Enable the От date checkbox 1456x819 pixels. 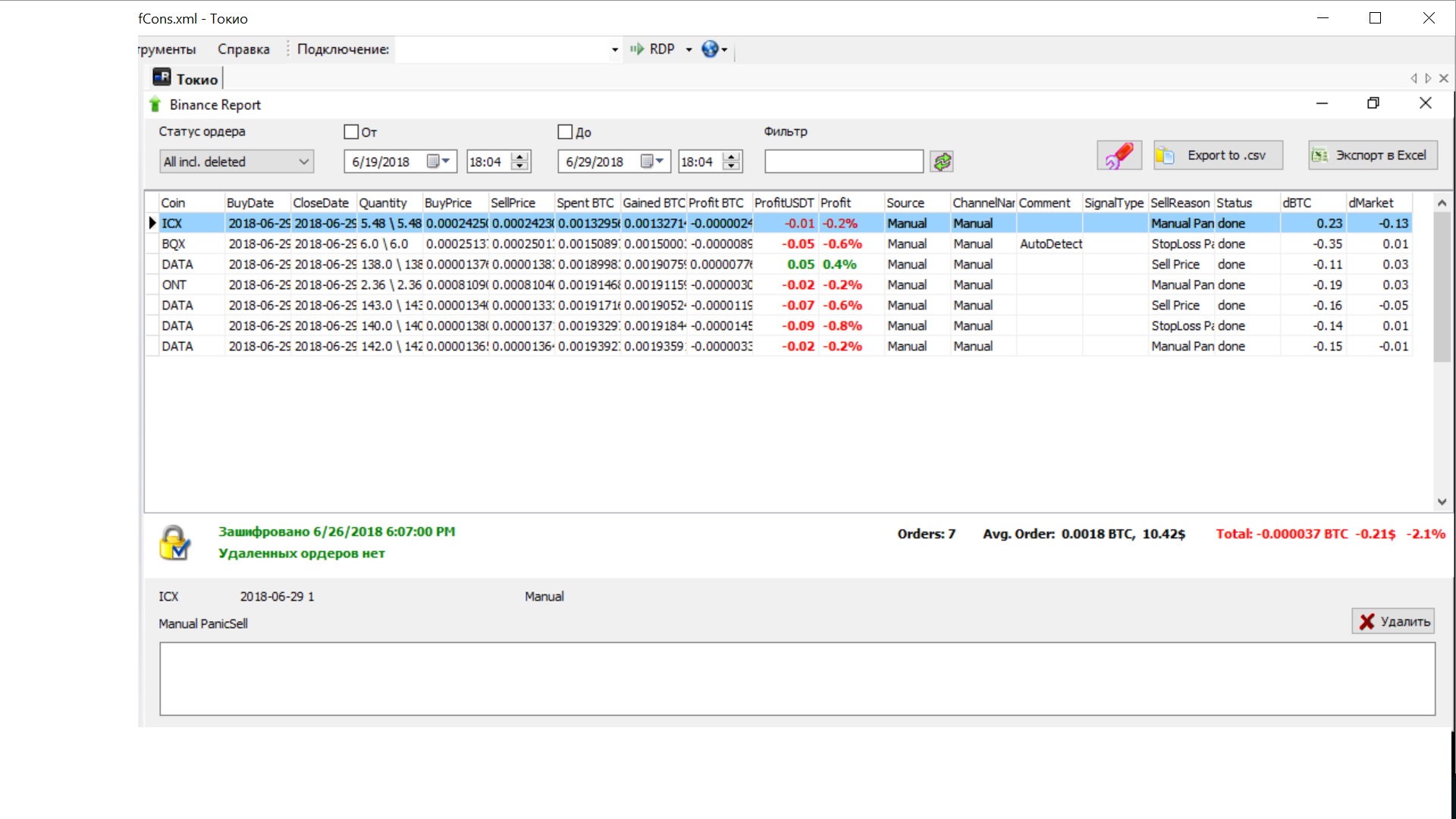(x=351, y=132)
